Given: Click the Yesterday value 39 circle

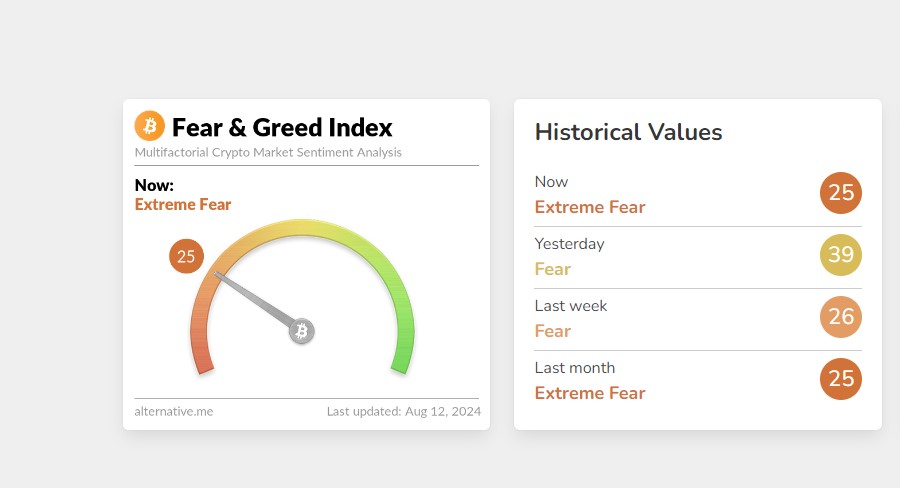Looking at the screenshot, I should 841,255.
